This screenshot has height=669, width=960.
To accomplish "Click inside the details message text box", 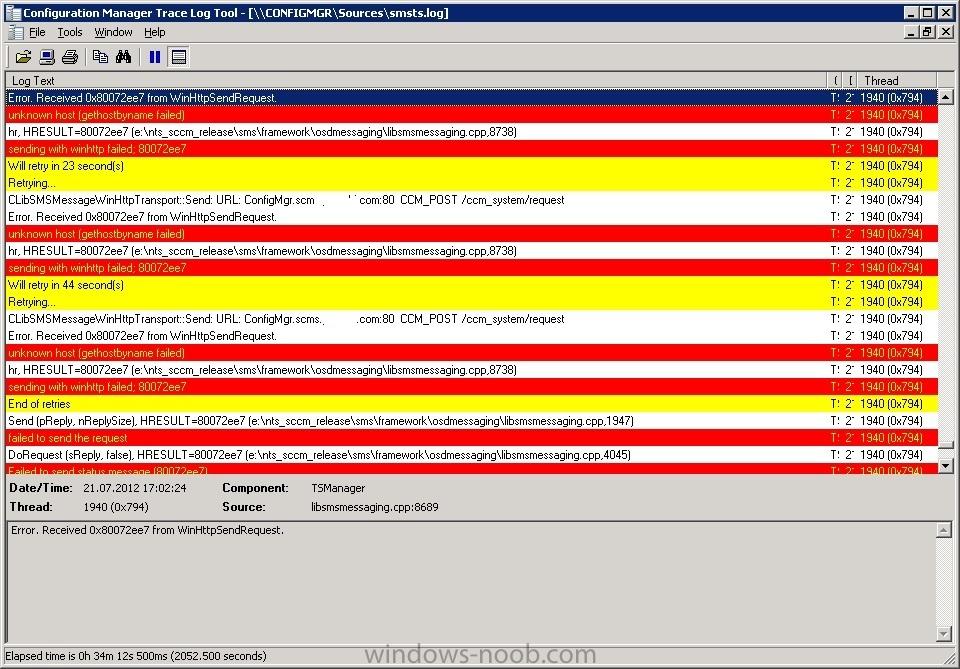I will pos(471,581).
